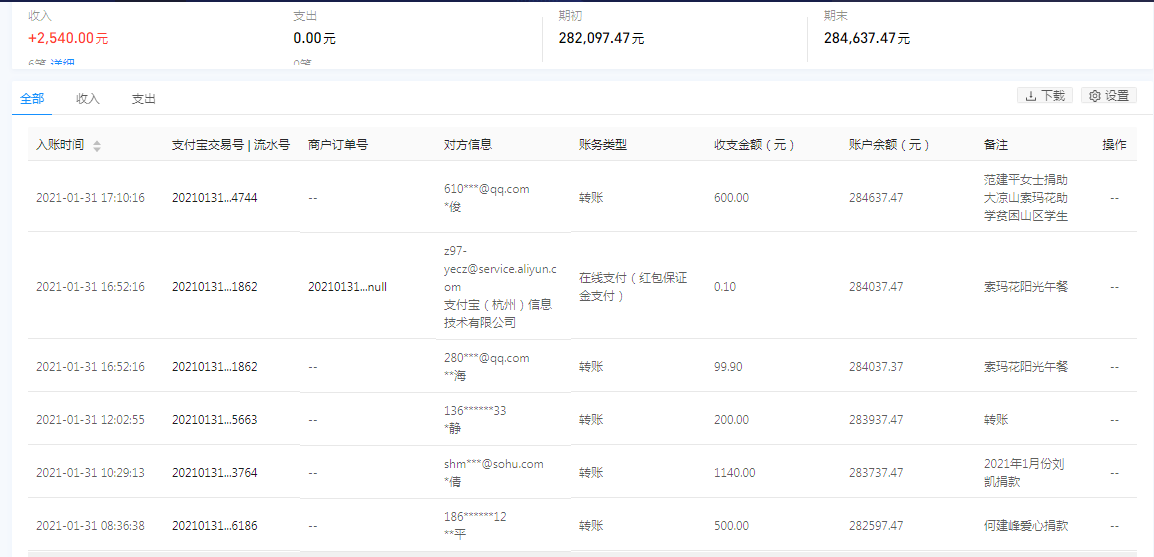Click the 账户余额（元） column header
The height and width of the screenshot is (557, 1154).
pyautogui.click(x=890, y=145)
